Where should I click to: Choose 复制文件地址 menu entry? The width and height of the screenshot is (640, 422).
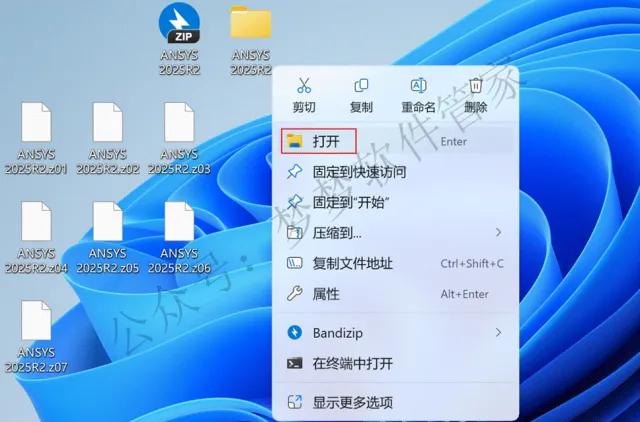click(395, 263)
